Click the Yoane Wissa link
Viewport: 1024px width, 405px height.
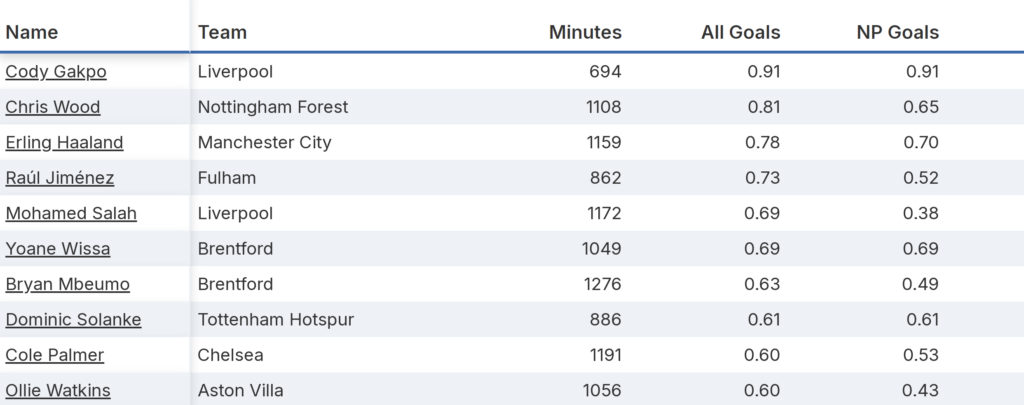[58, 249]
